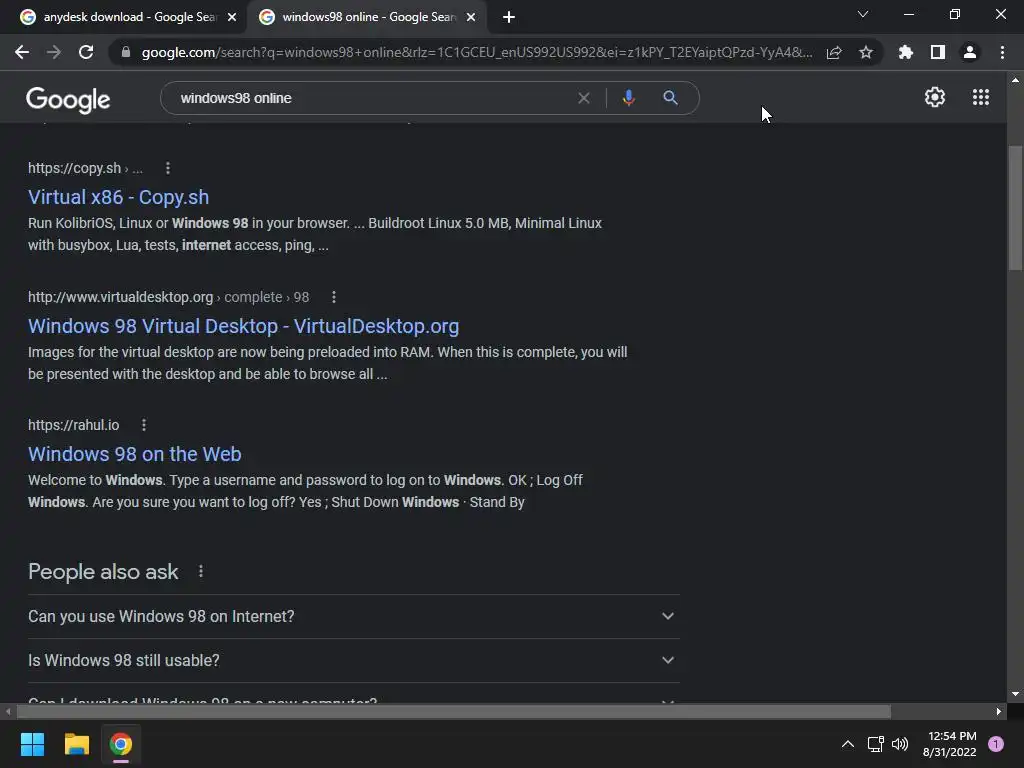1024x768 pixels.
Task: Click the browser address bar URL
Action: (x=477, y=52)
